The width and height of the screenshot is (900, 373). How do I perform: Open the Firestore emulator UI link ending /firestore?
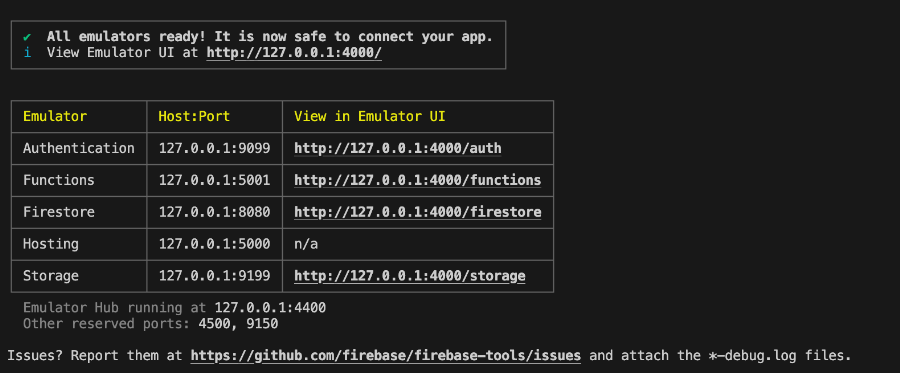coord(417,212)
